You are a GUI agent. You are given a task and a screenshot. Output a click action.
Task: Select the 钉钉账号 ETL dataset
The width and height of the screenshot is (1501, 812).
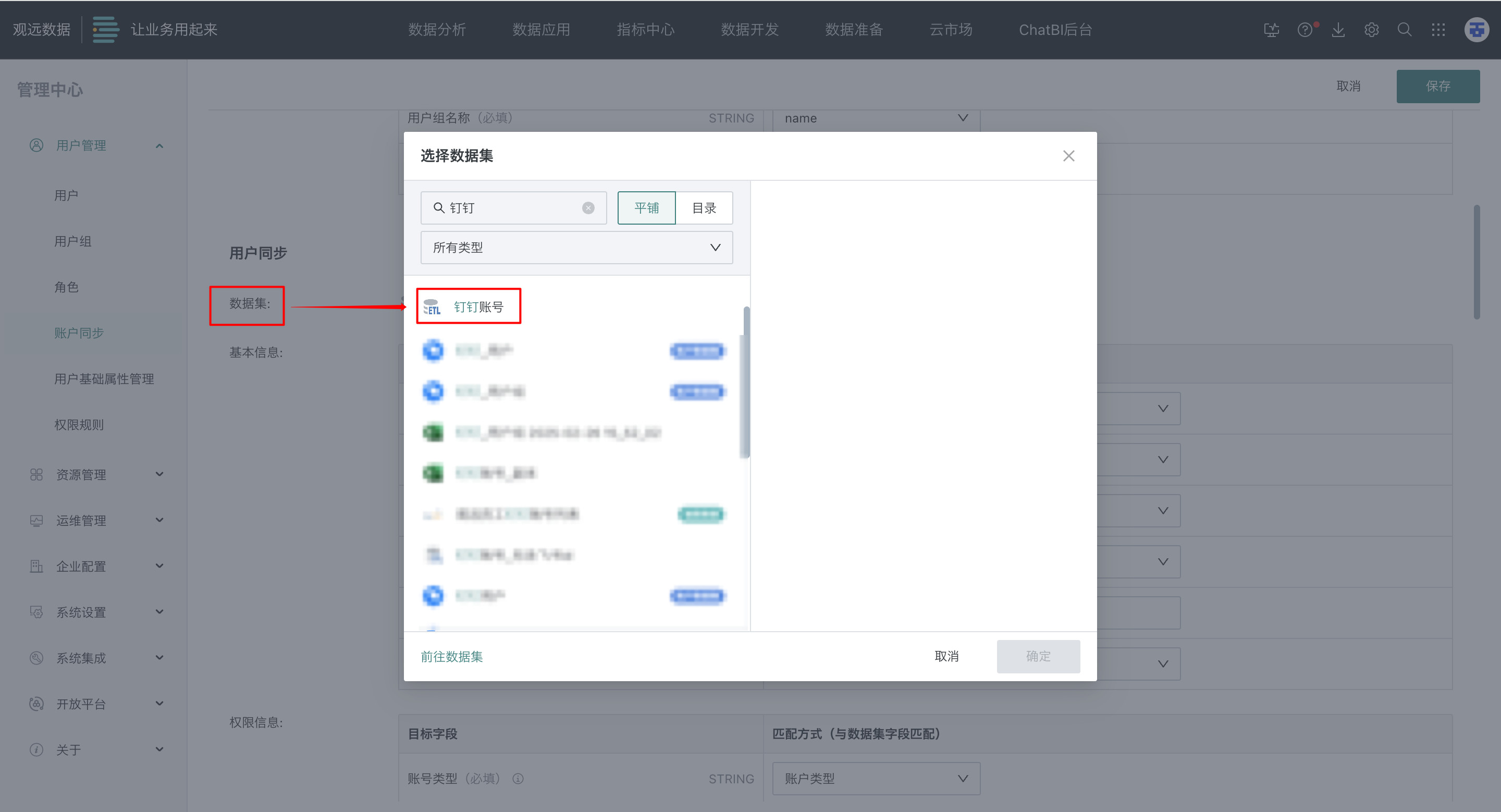[x=478, y=307]
